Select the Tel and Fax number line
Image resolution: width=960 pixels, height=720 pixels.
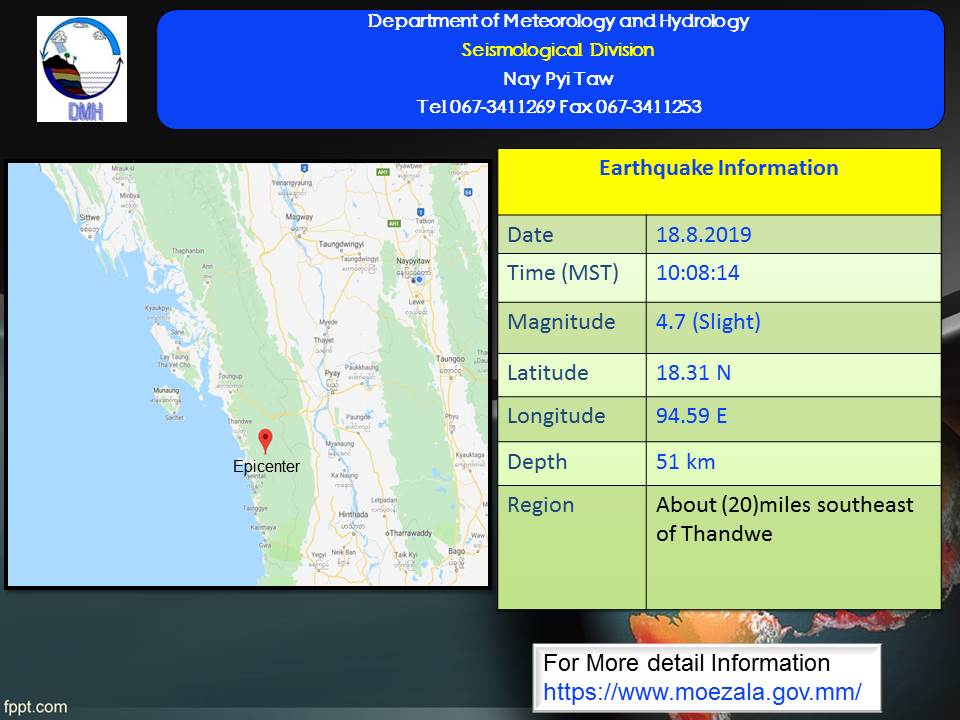[558, 107]
